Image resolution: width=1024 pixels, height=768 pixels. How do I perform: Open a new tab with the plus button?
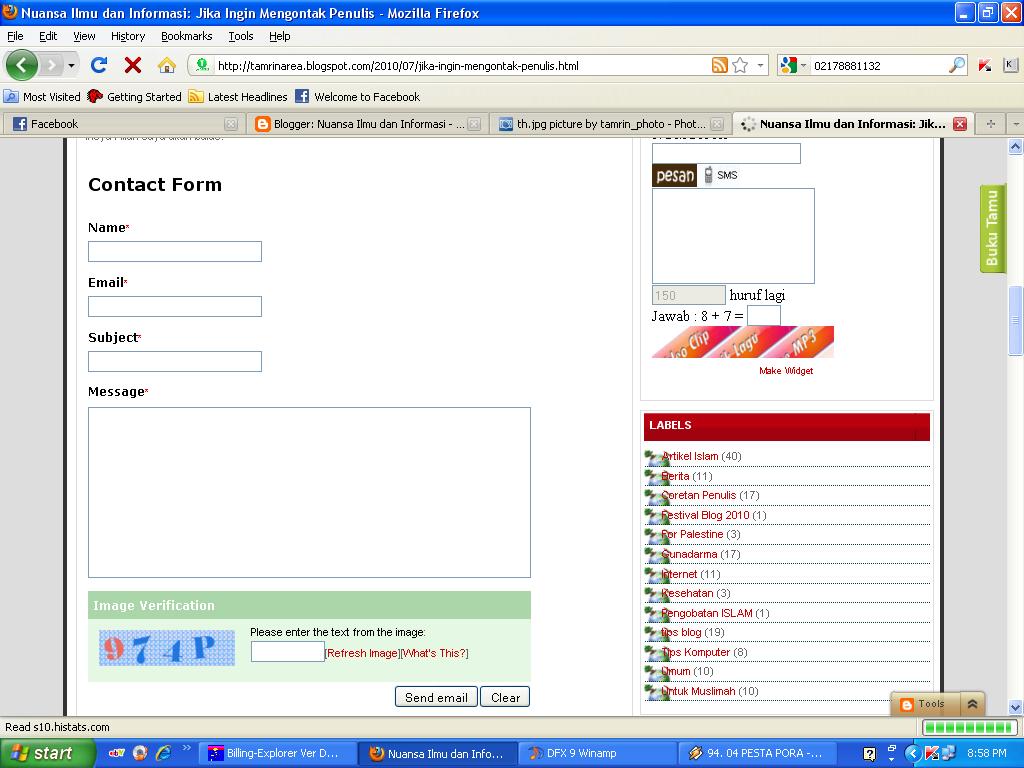tap(991, 124)
